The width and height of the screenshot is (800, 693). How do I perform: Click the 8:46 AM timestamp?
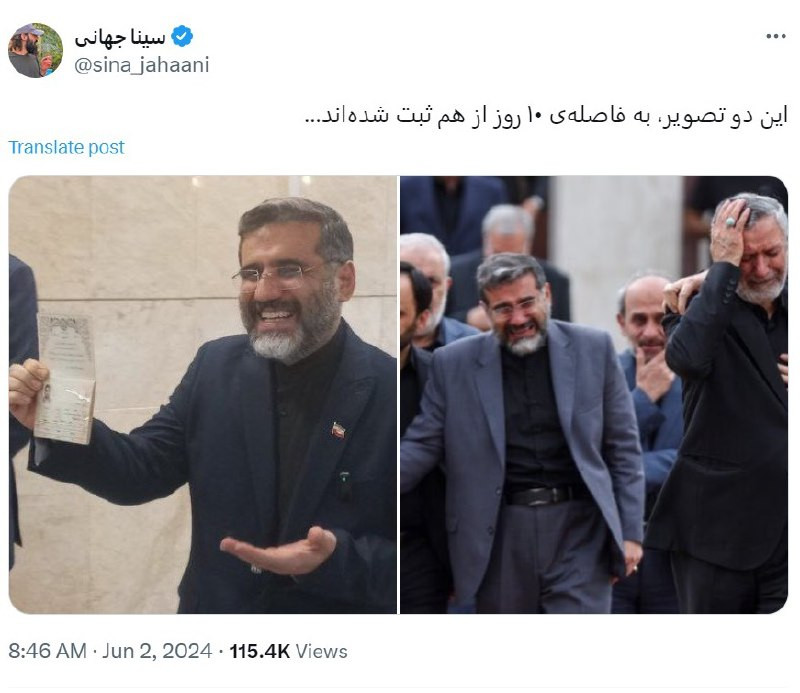[x=47, y=651]
